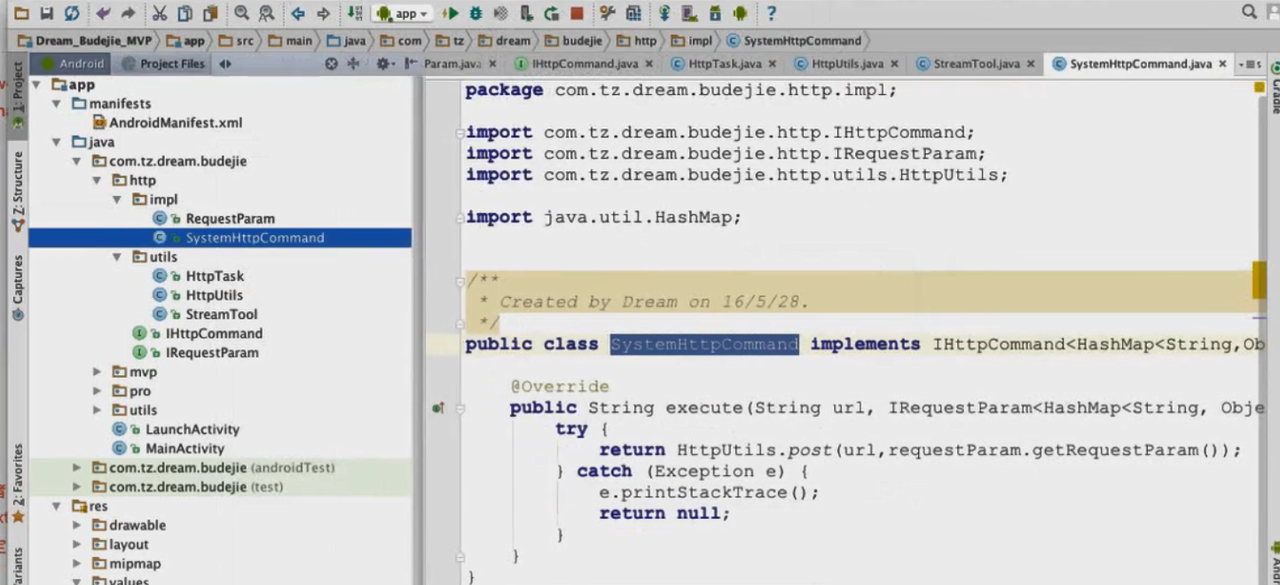Click the src breadcrumb
1280x585 pixels.
point(236,41)
